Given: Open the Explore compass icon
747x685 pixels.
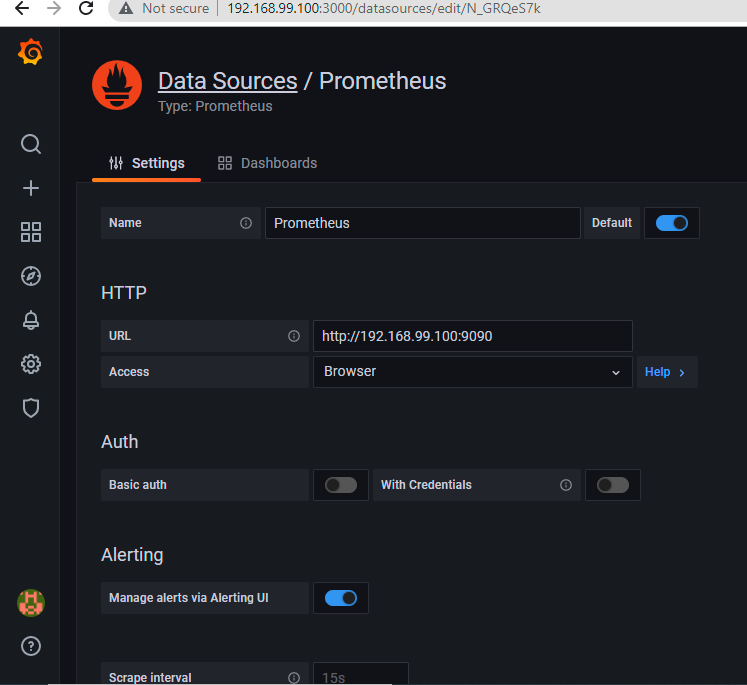Looking at the screenshot, I should point(31,276).
